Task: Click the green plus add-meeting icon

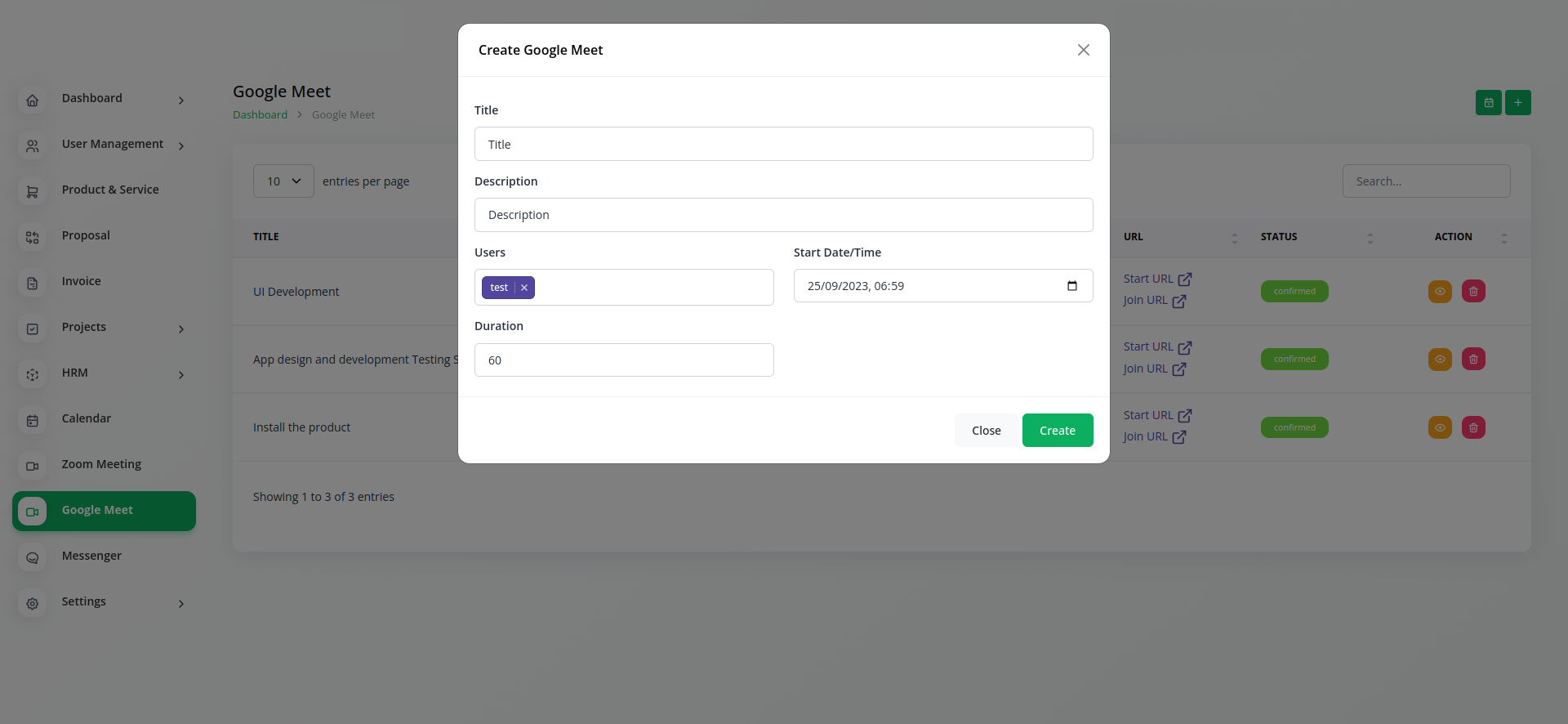Action: pos(1517,103)
